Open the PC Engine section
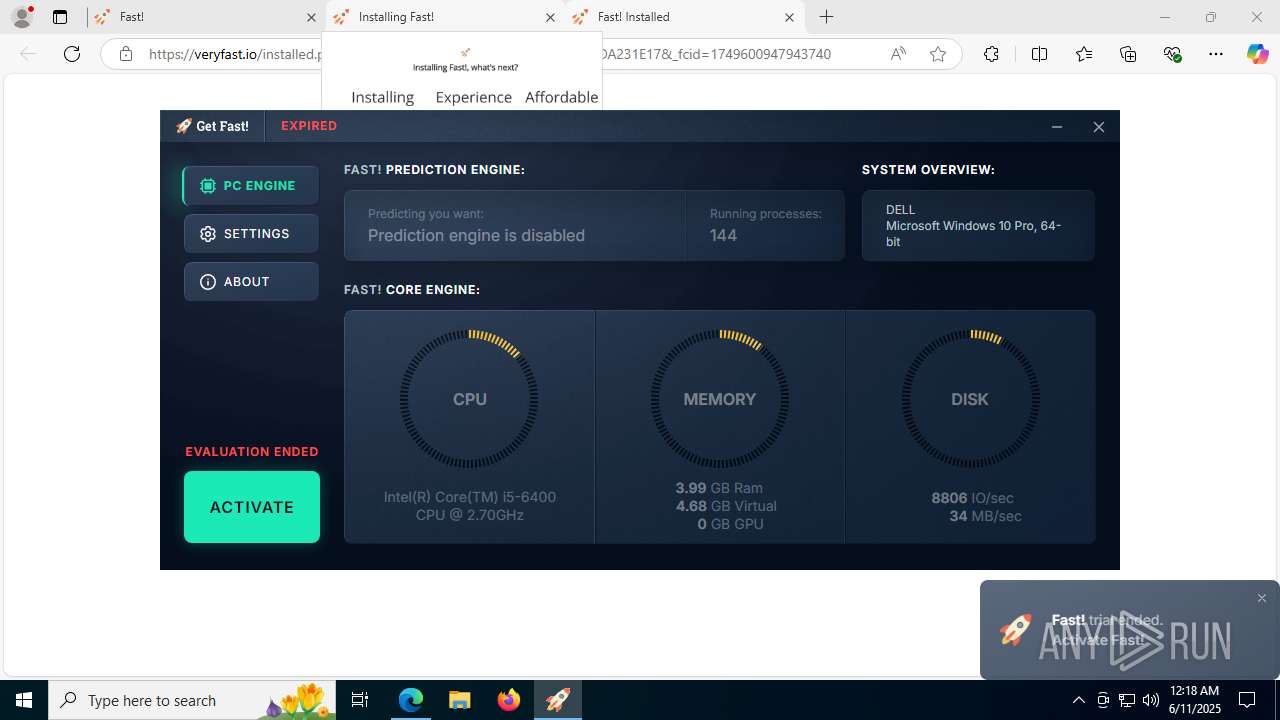This screenshot has width=1280, height=720. (x=251, y=186)
